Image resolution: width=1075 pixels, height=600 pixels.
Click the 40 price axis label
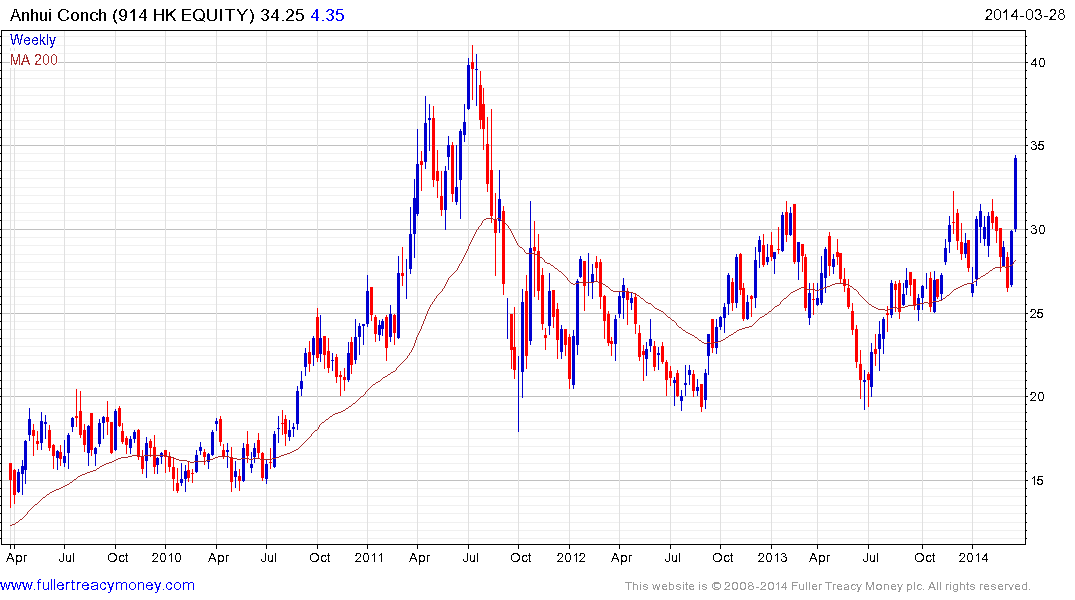coord(1038,63)
